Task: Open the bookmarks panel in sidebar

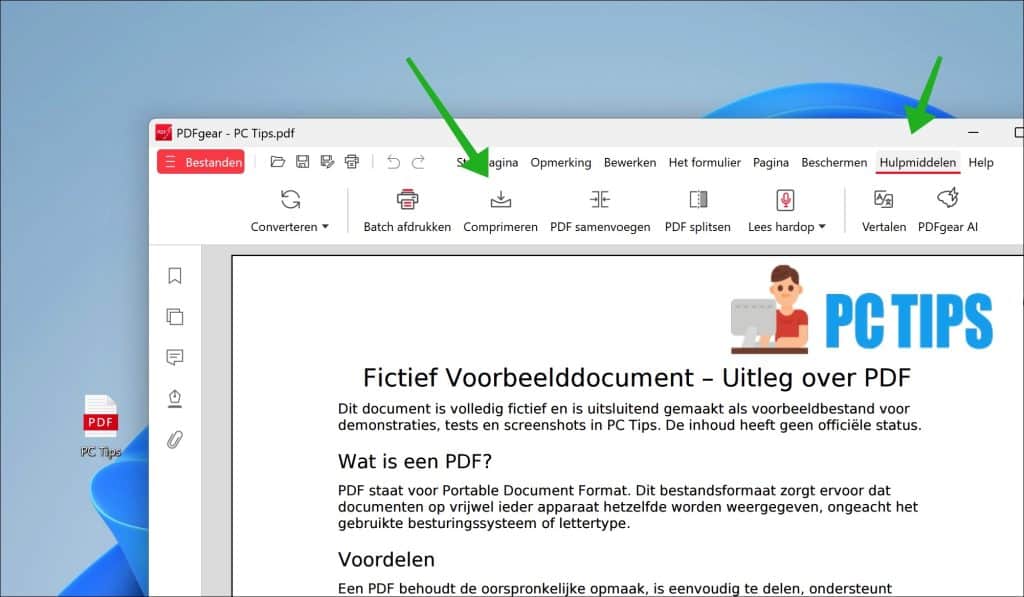Action: coord(174,276)
